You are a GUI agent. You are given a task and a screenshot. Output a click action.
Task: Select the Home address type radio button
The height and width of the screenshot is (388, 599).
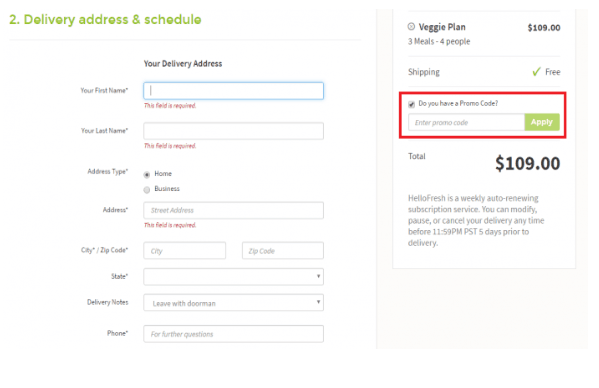tap(147, 175)
